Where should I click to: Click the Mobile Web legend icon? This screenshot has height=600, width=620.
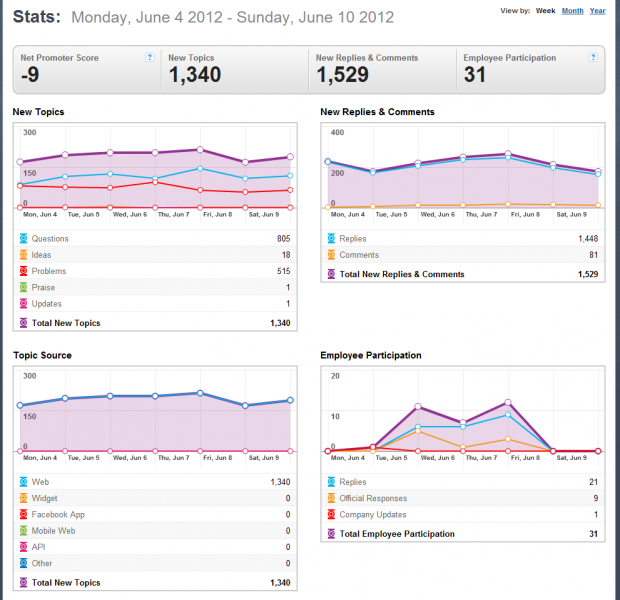24,530
